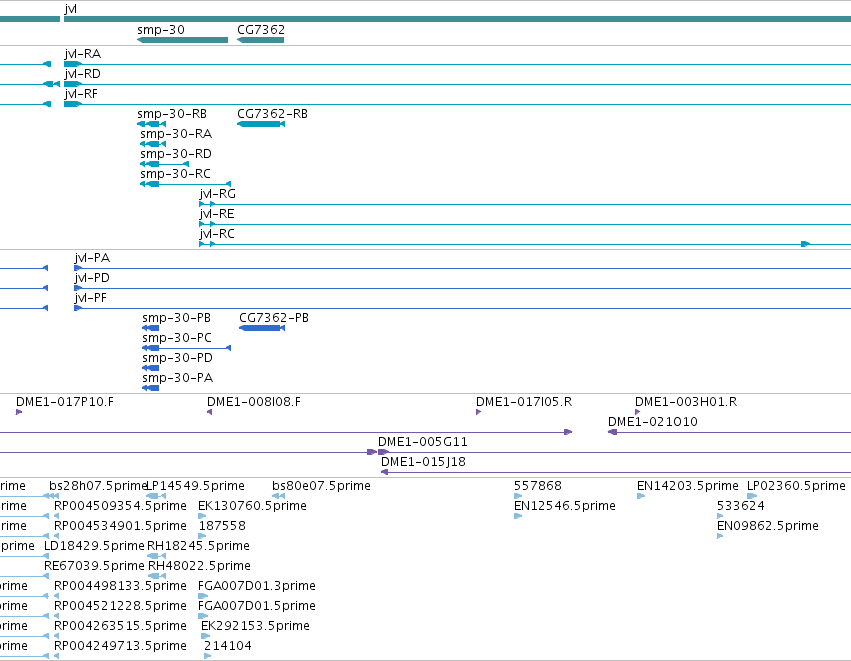Click the RP004521228.5prime EST label
This screenshot has width=851, height=661.
click(x=120, y=607)
